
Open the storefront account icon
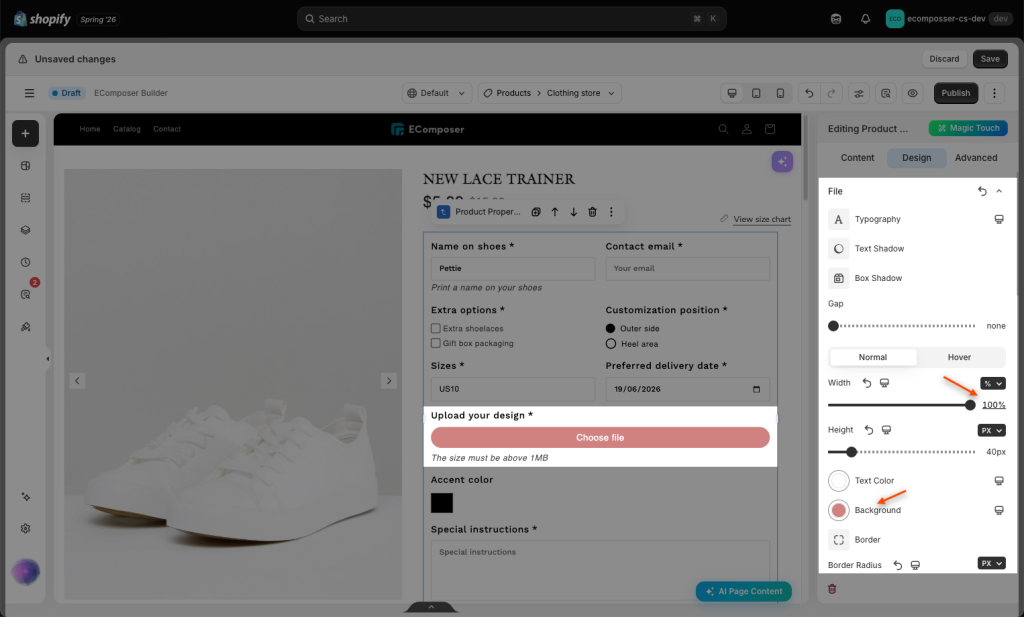point(746,129)
